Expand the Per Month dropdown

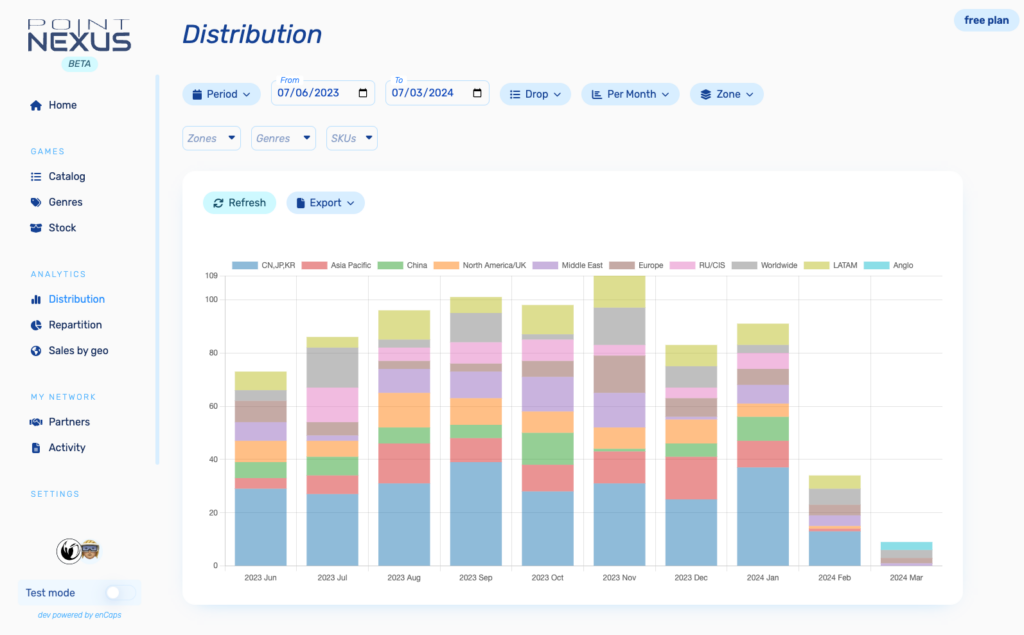click(630, 94)
